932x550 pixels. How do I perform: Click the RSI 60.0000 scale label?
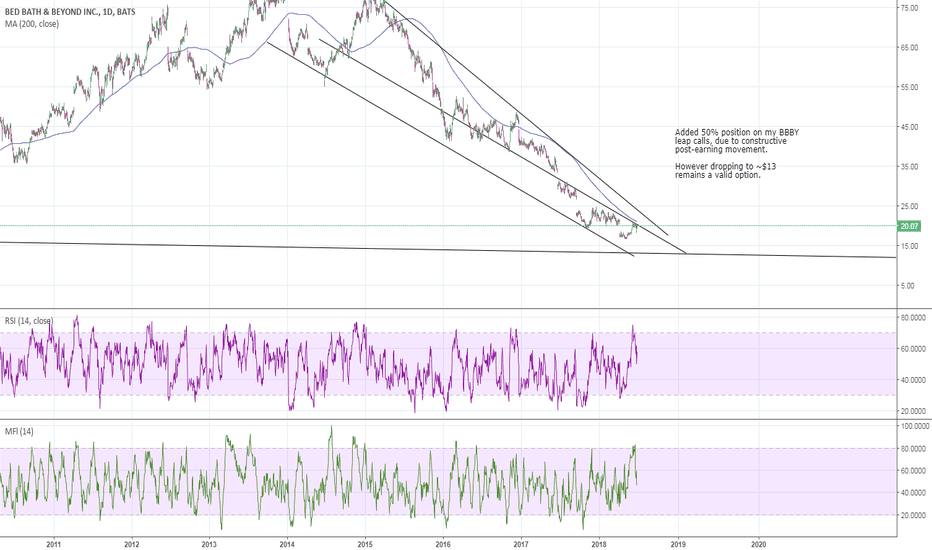coord(914,348)
